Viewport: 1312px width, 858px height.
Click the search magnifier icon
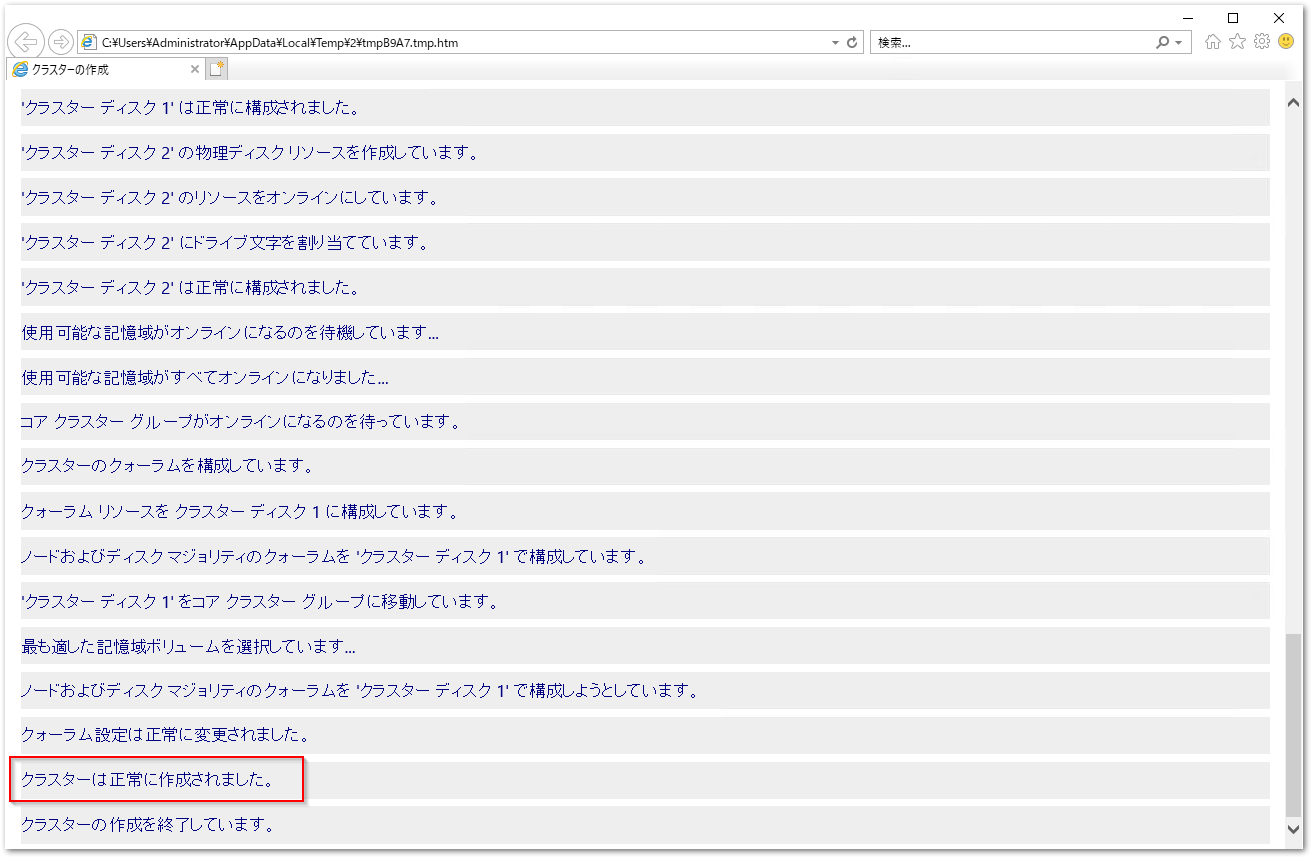(x=1163, y=41)
